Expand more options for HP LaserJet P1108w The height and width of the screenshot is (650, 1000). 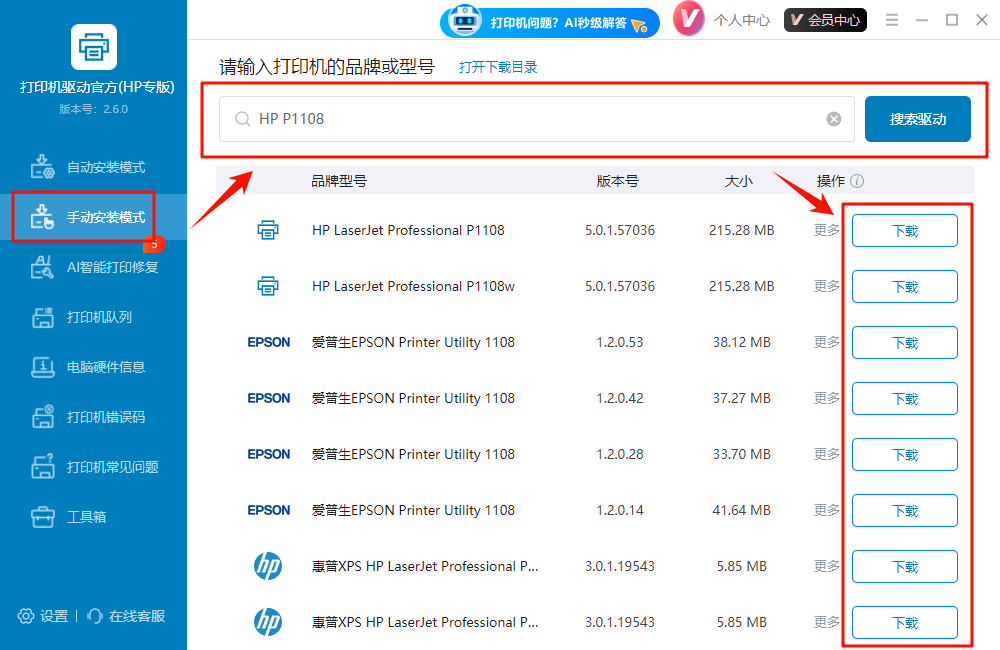coord(827,286)
